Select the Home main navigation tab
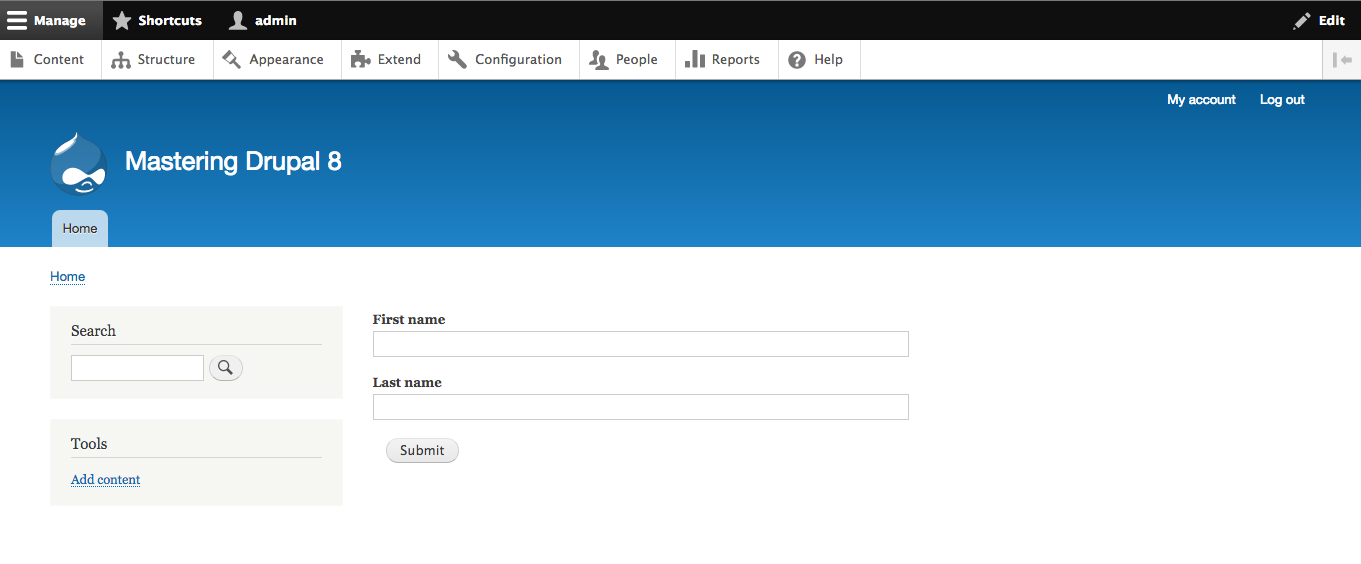The height and width of the screenshot is (564, 1361). 80,228
